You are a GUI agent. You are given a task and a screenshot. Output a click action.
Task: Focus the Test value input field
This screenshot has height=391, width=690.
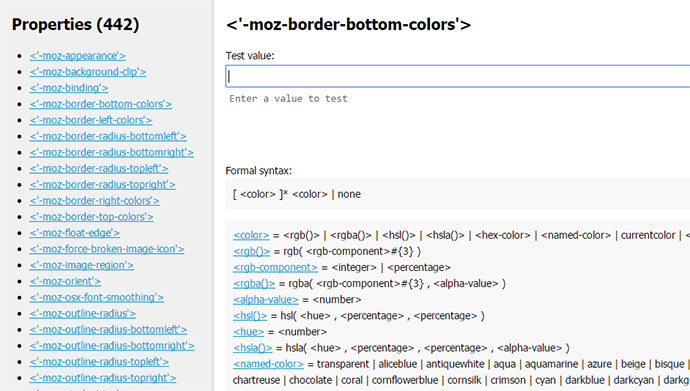click(458, 77)
